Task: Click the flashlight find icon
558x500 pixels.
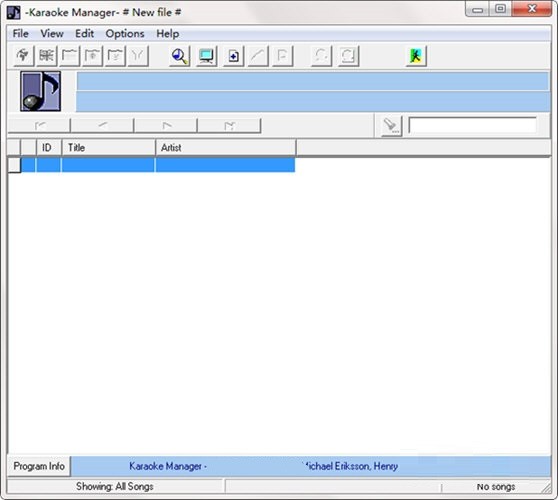Action: click(391, 126)
